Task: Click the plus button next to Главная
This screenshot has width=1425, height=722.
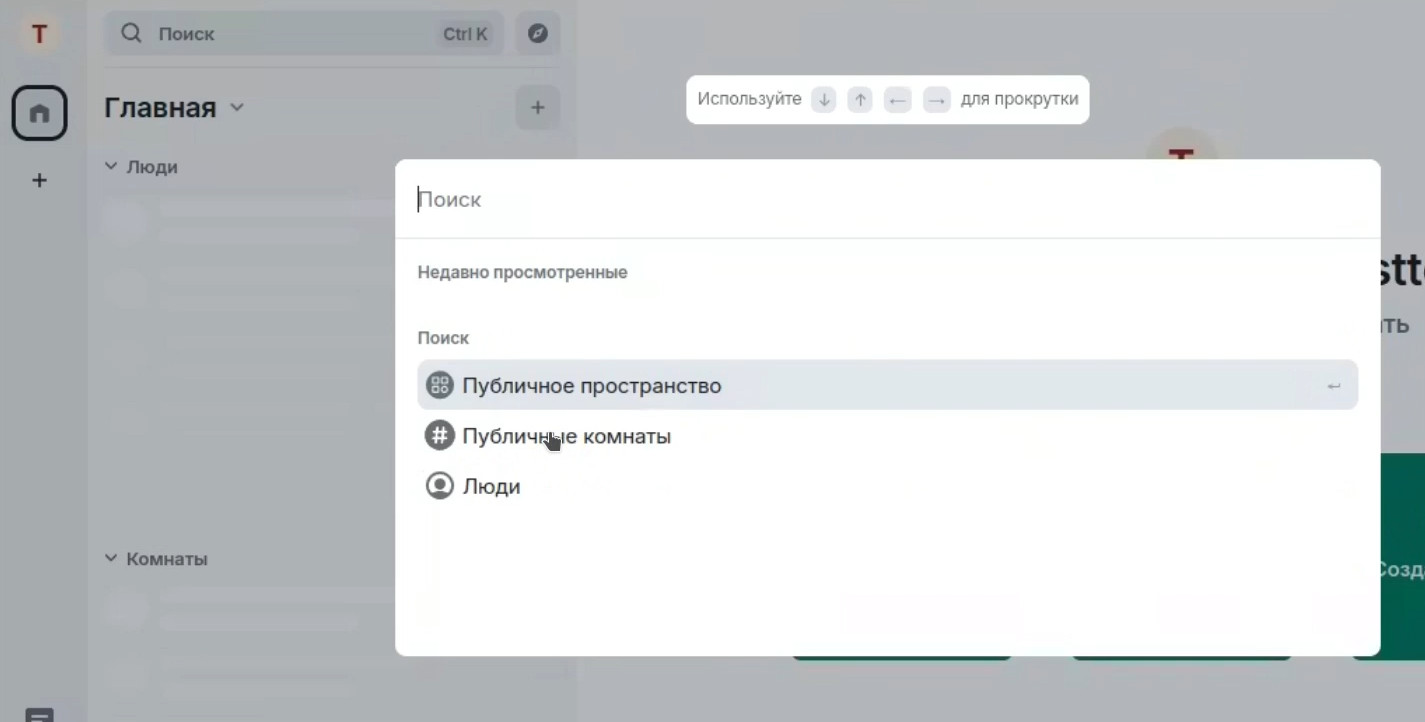Action: click(x=538, y=107)
